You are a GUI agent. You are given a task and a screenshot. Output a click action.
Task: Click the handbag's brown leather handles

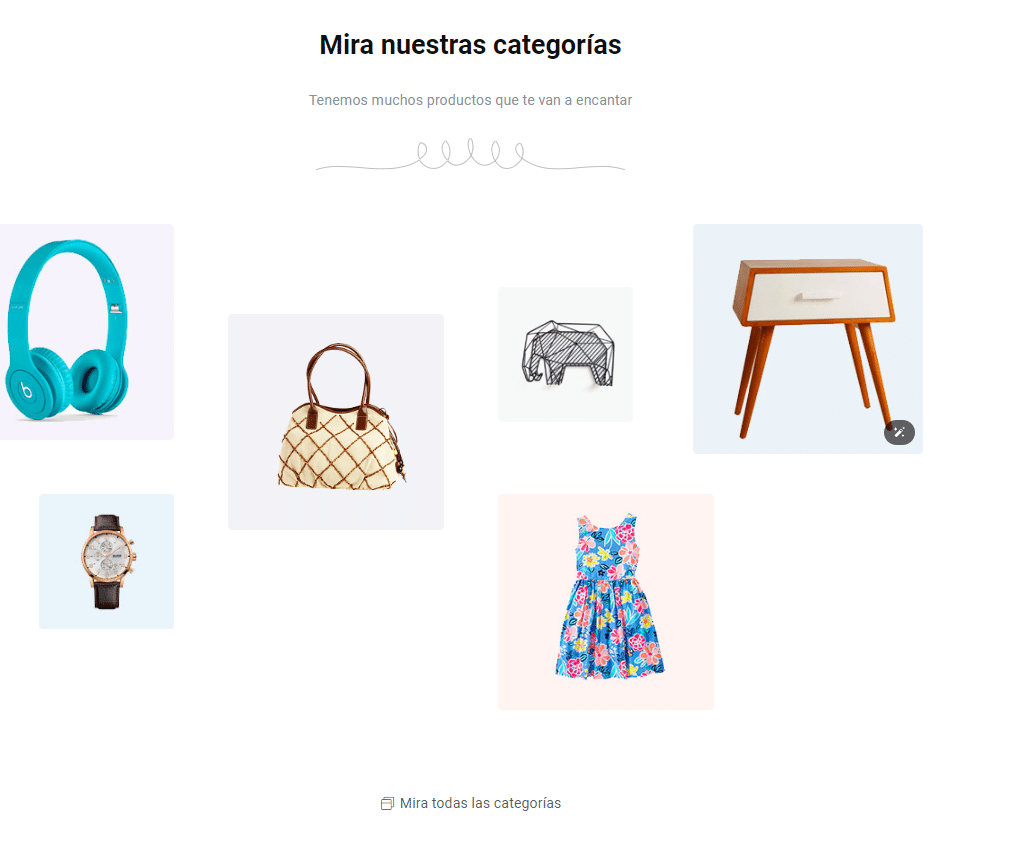(339, 377)
